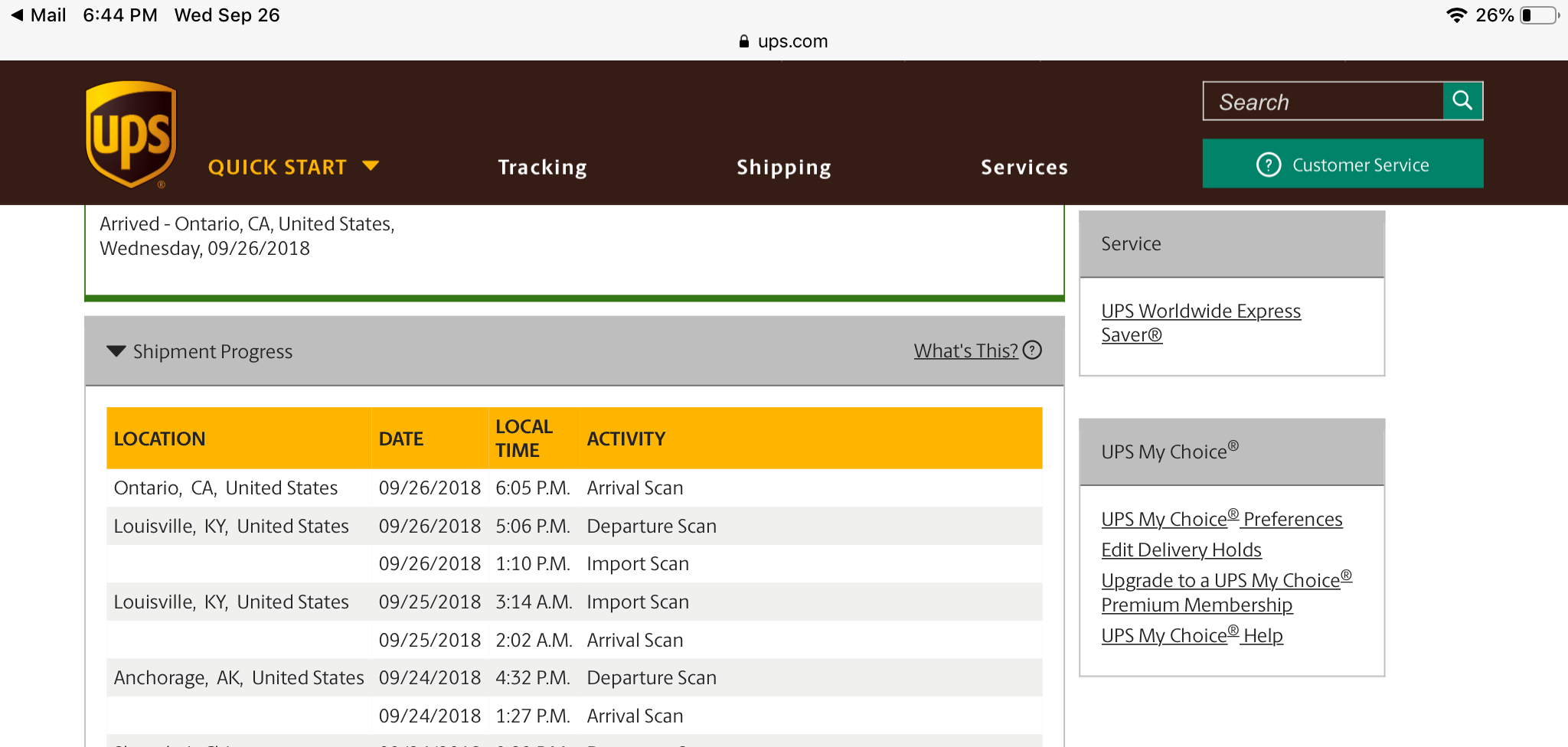Viewport: 1568px width, 747px height.
Task: Tap the battery indicator icon
Action: pos(1540,15)
